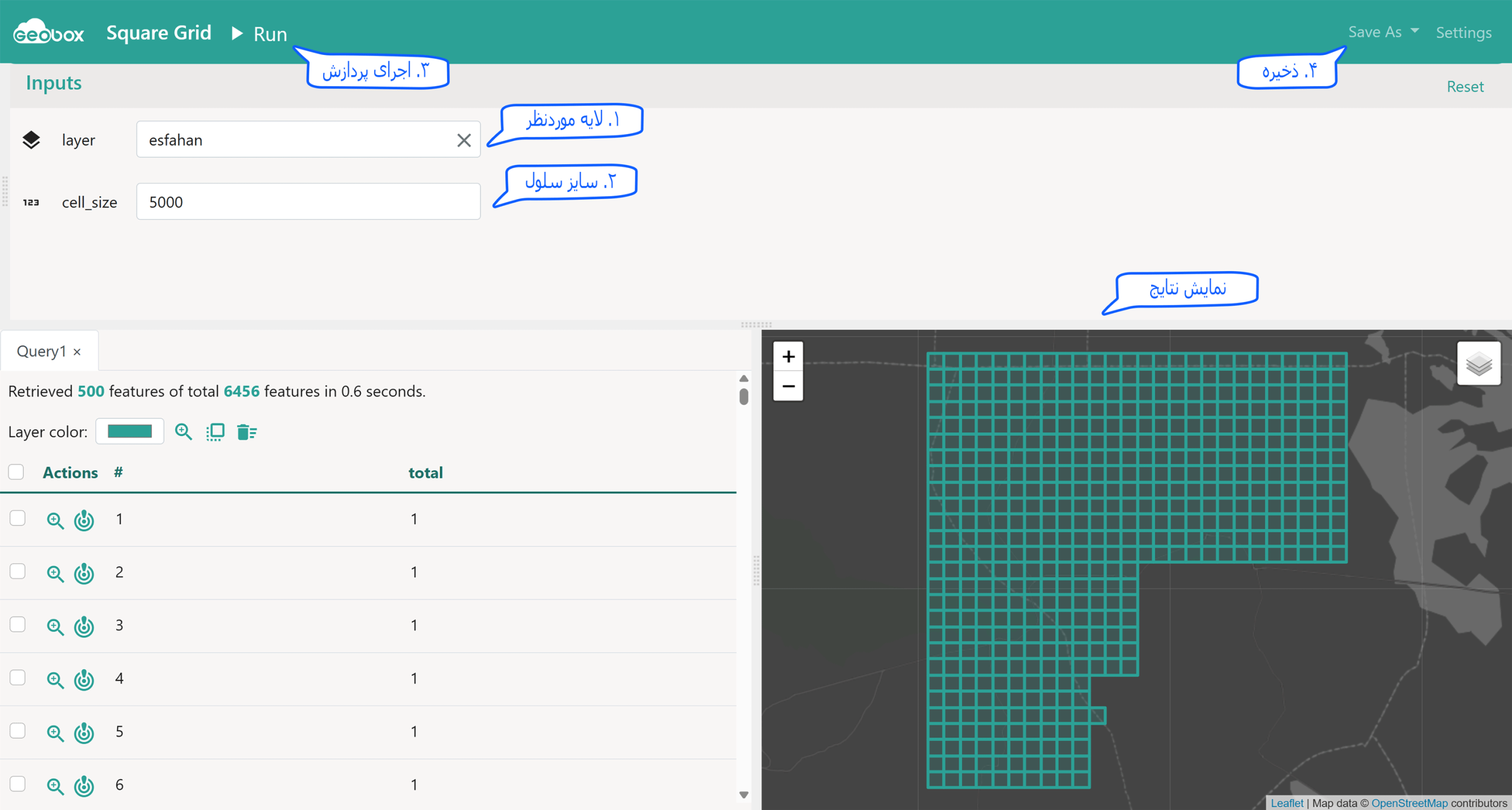Flash row 6 feature on map

84,786
